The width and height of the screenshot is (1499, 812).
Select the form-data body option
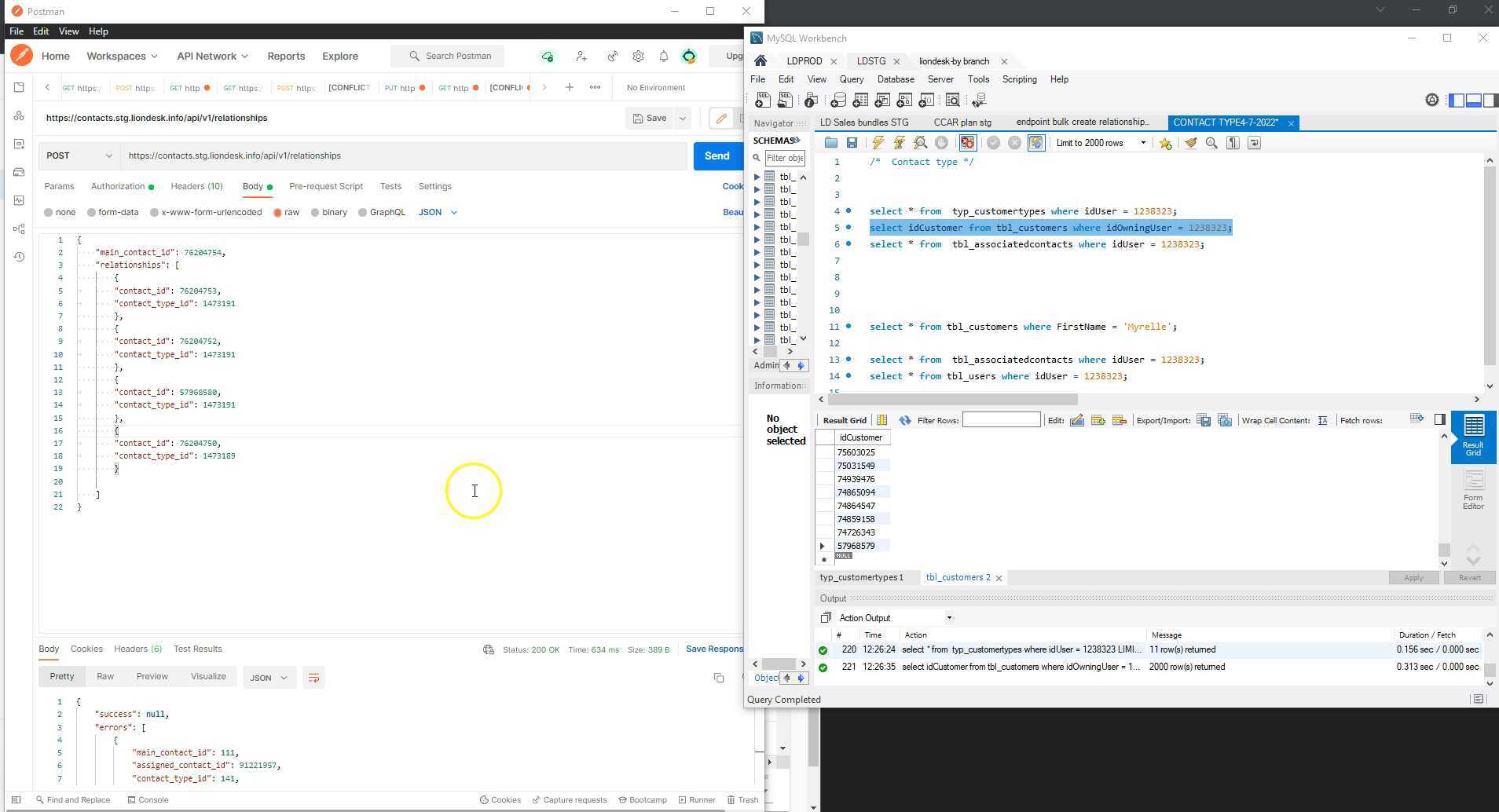click(x=92, y=212)
